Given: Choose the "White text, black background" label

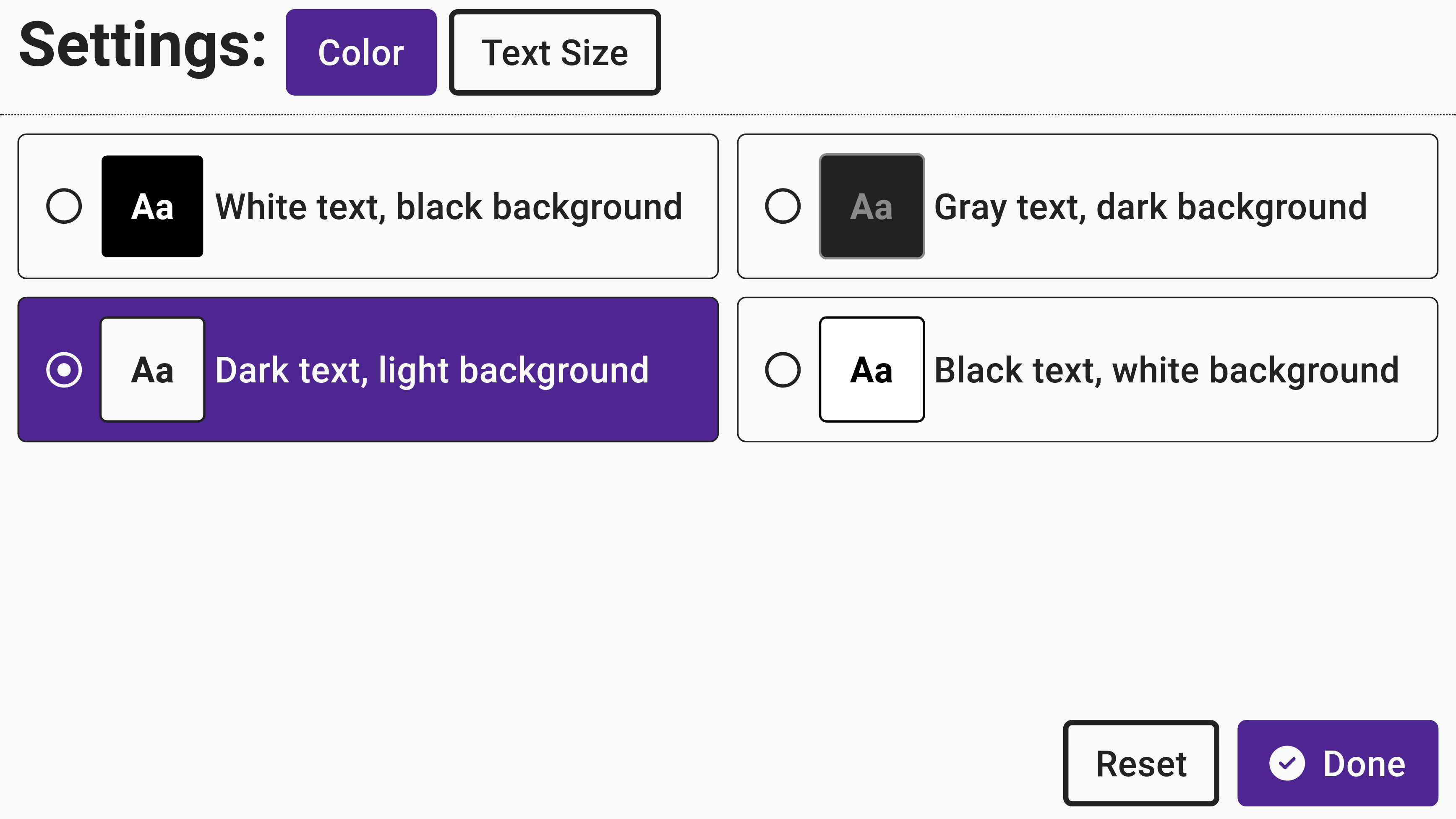Looking at the screenshot, I should [x=449, y=207].
